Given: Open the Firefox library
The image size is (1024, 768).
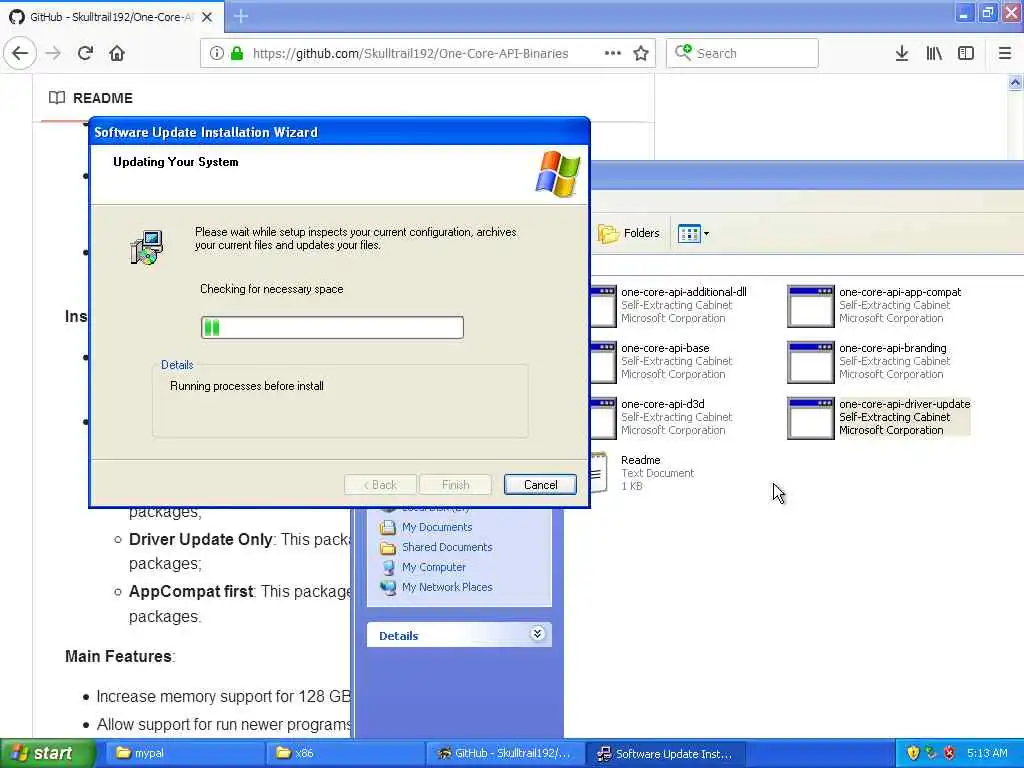Looking at the screenshot, I should 934,53.
